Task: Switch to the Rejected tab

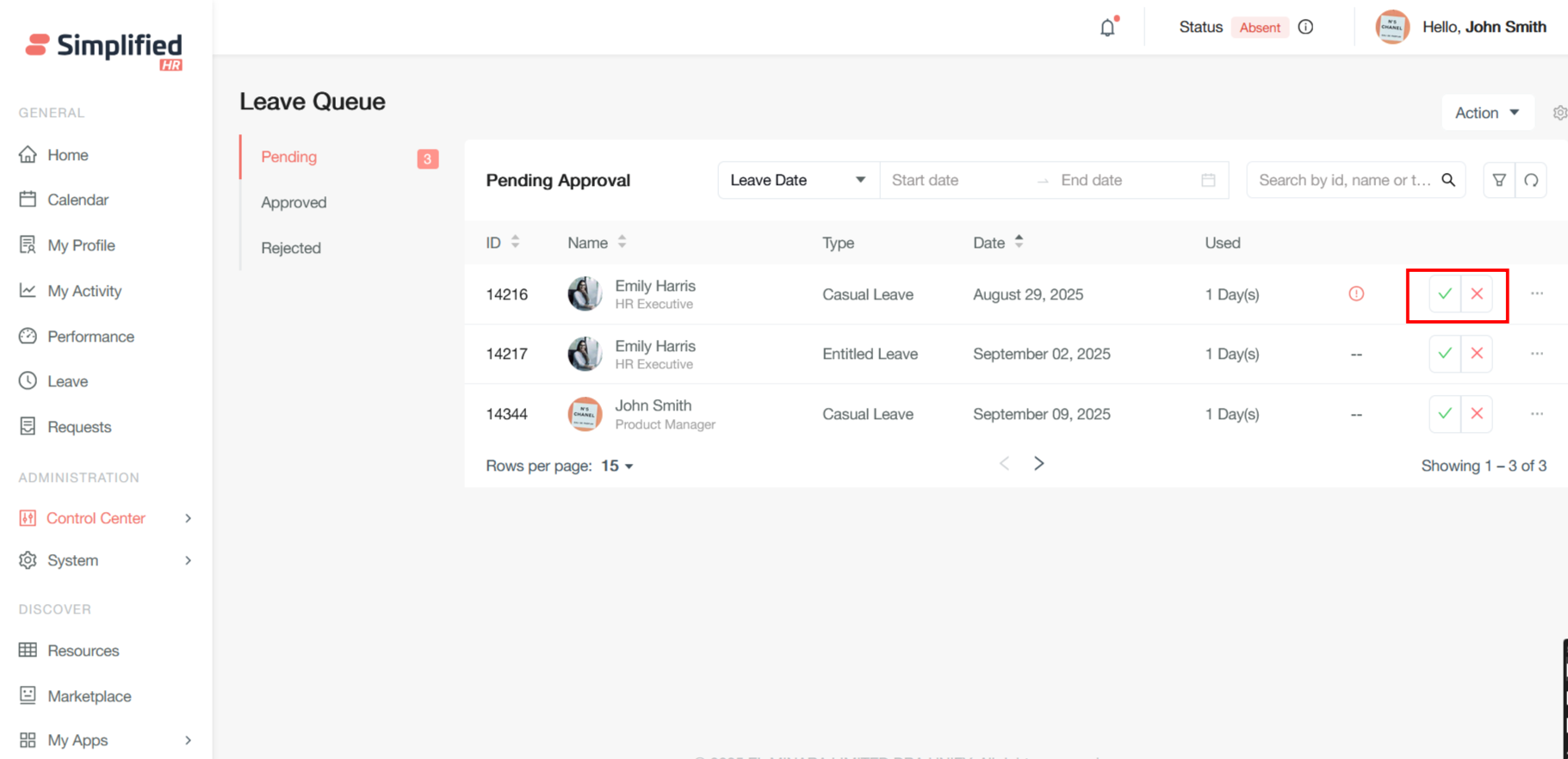Action: coord(291,248)
